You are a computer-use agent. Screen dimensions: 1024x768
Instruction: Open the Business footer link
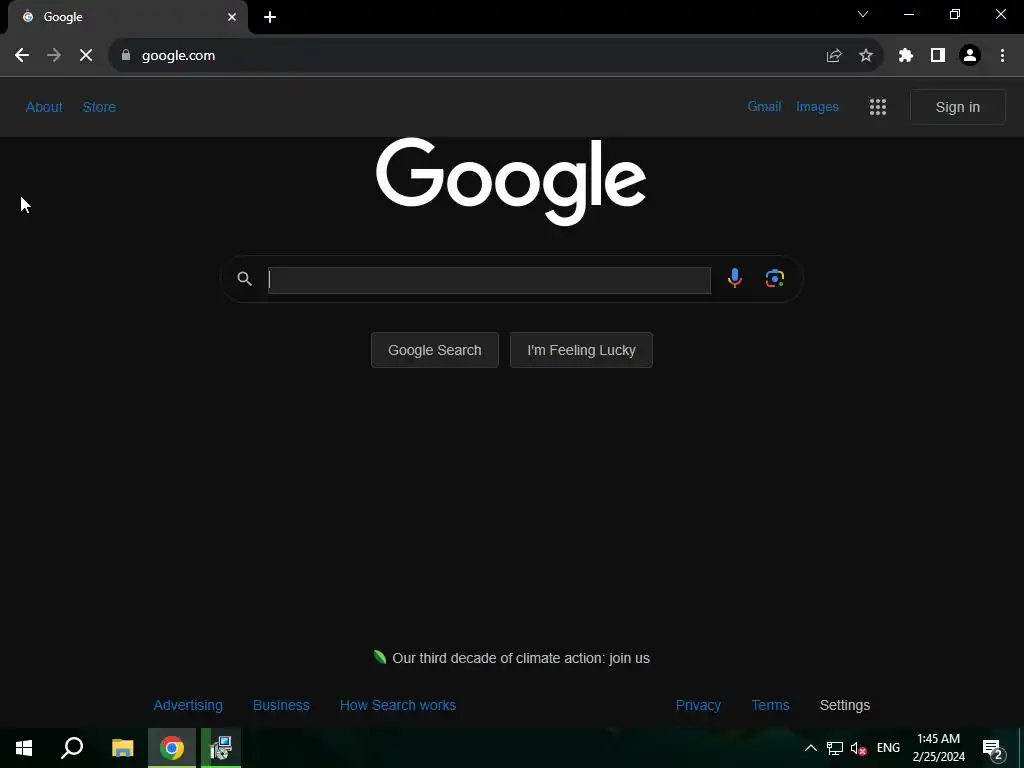(x=281, y=705)
